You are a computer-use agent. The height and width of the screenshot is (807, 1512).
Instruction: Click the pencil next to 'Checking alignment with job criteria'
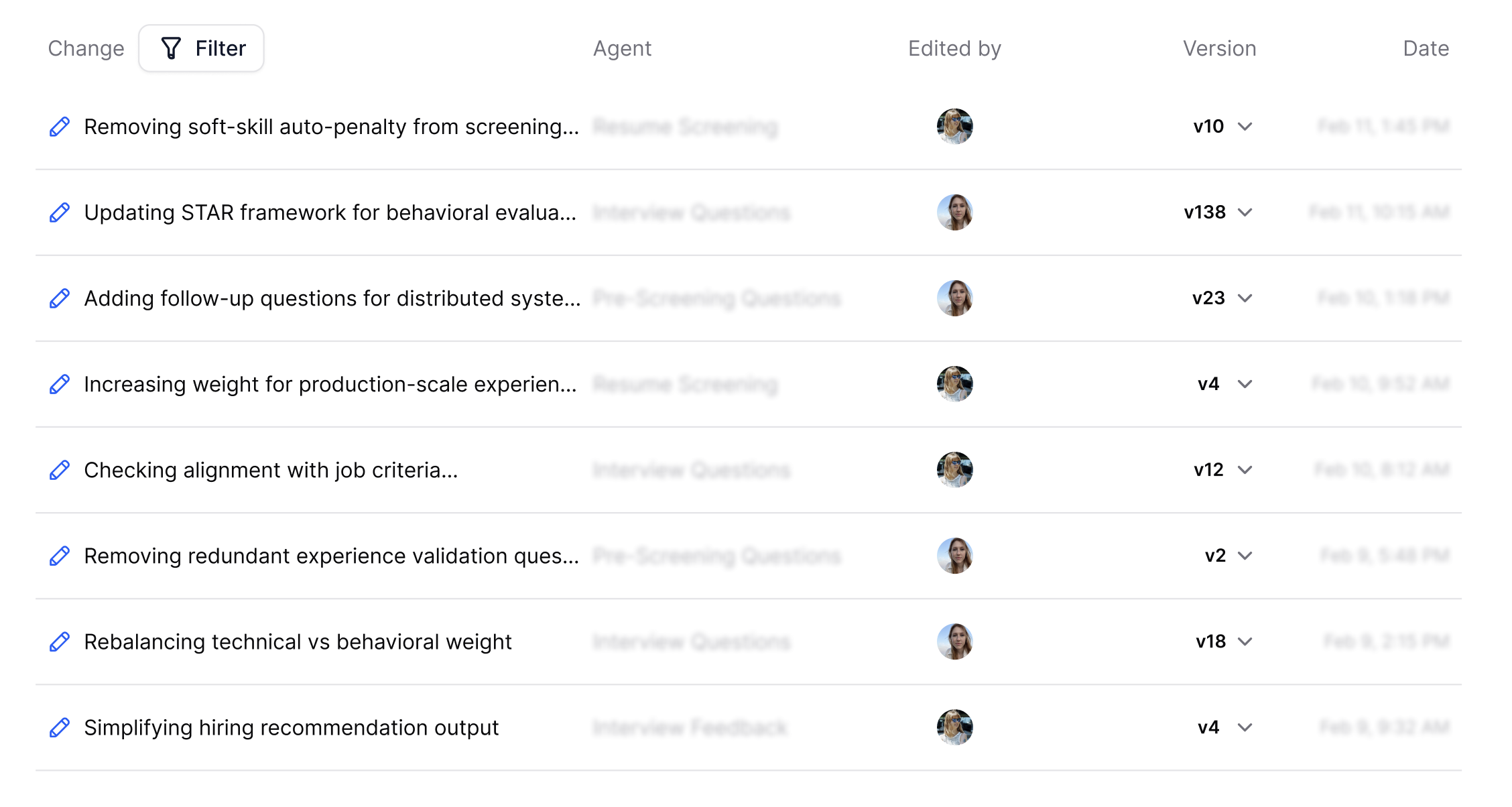(60, 470)
